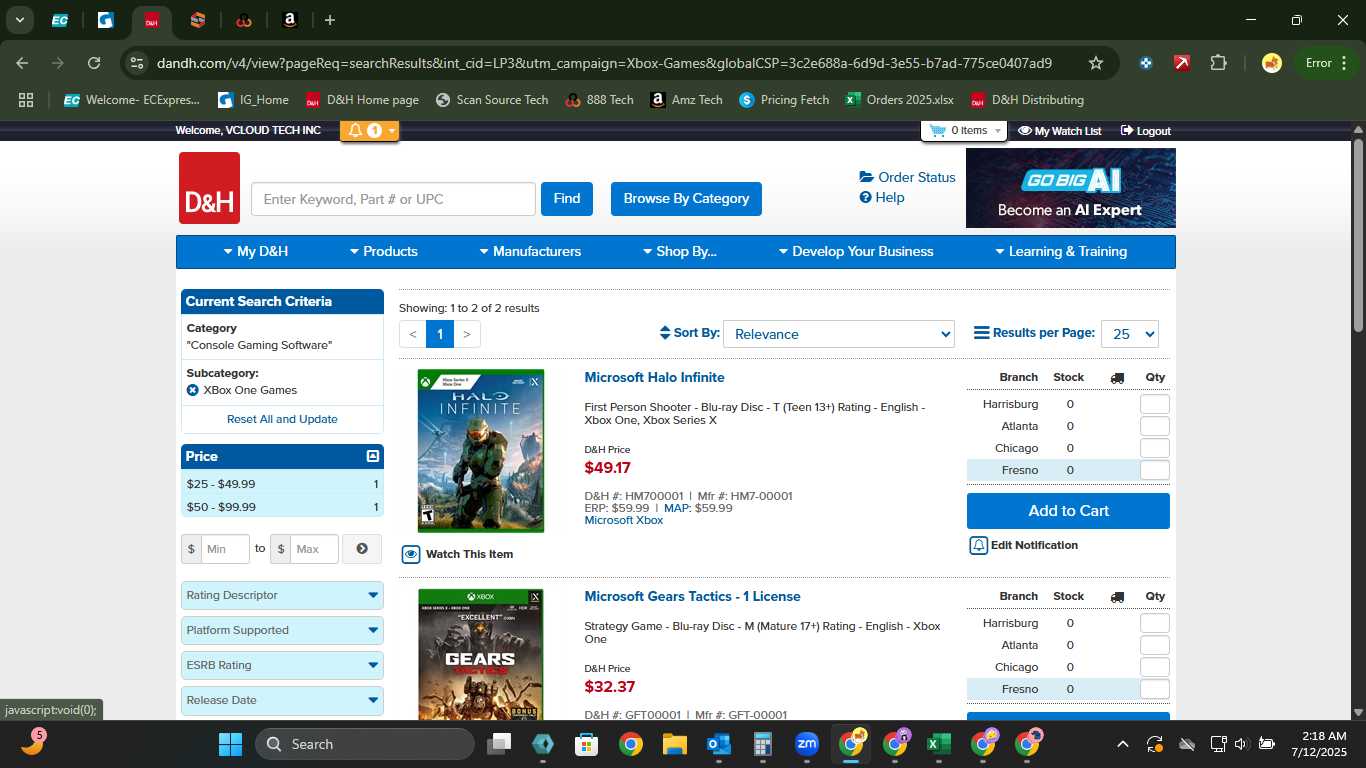
Task: Filter by $25 - $49.99 price
Action: [x=282, y=484]
